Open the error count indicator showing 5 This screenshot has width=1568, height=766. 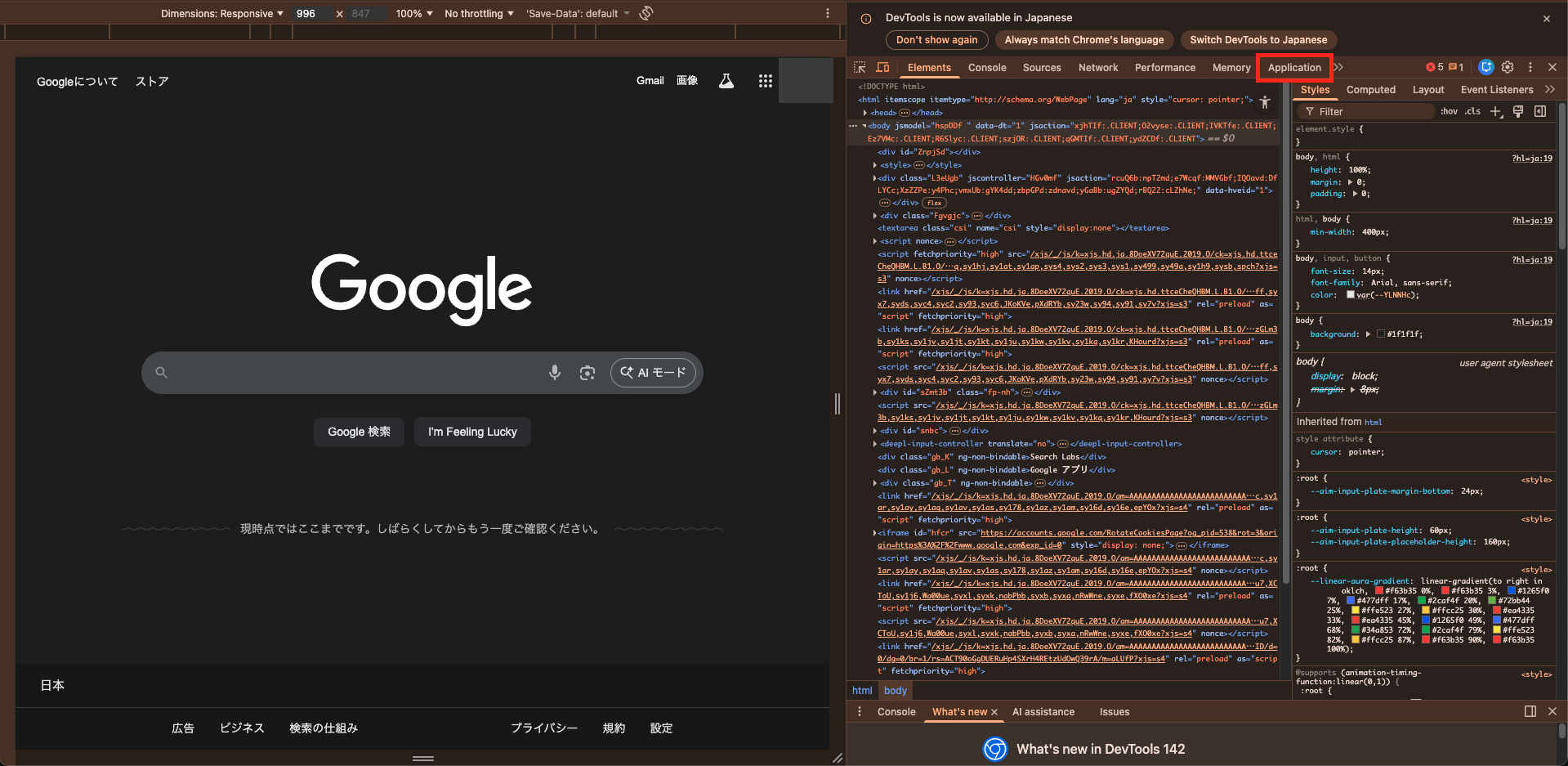[x=1435, y=67]
